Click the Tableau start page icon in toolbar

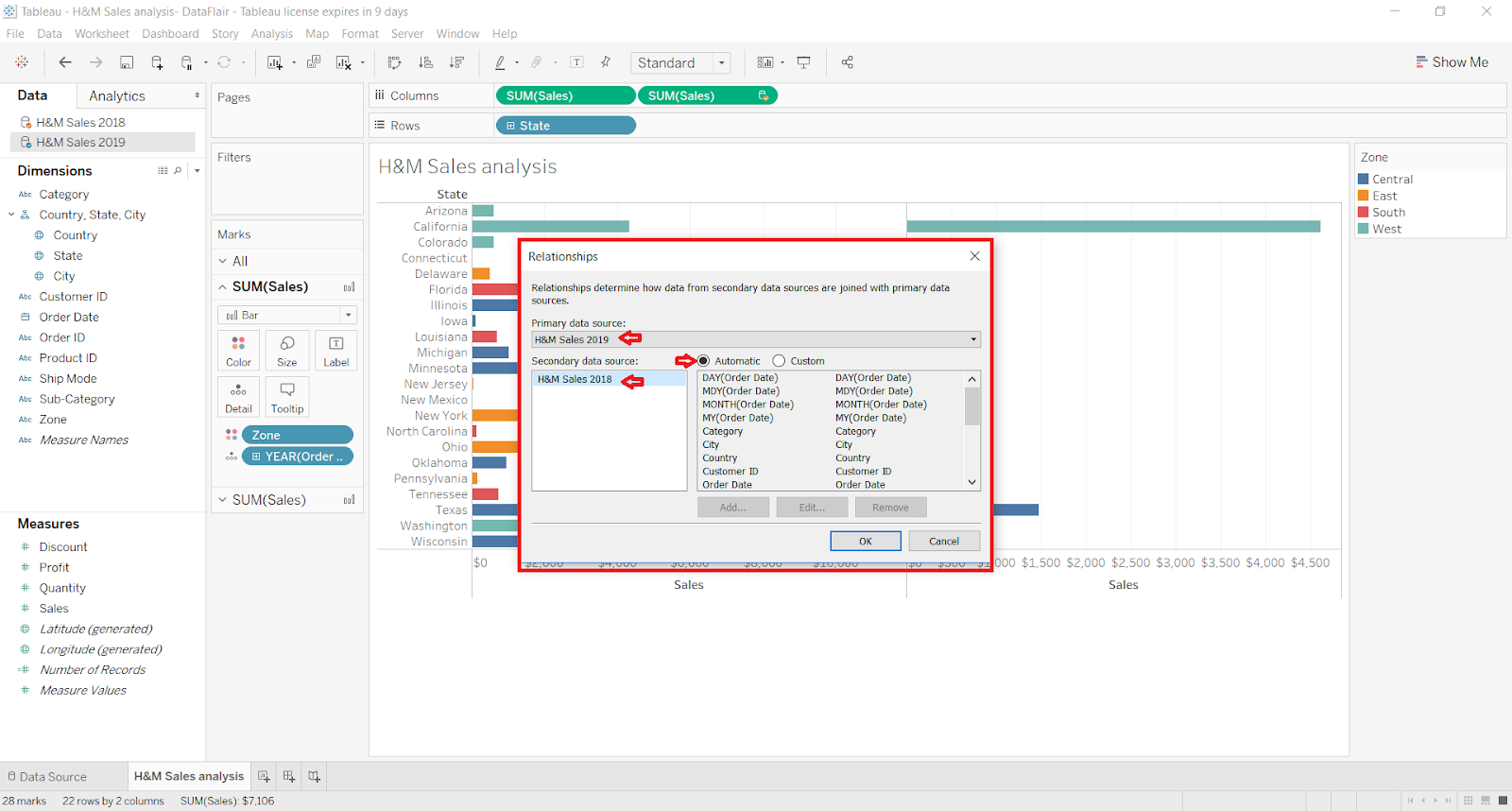point(22,62)
